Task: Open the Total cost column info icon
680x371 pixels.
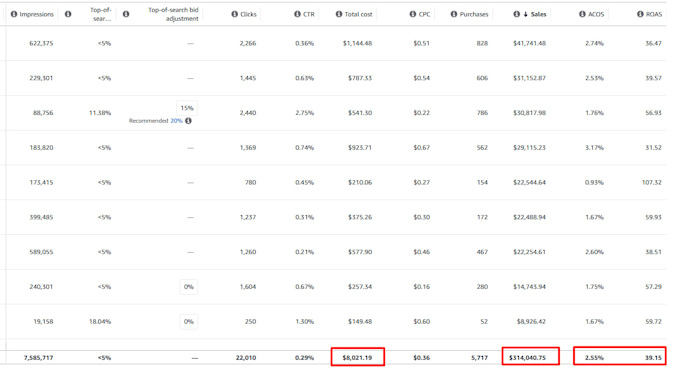Action: tap(339, 14)
